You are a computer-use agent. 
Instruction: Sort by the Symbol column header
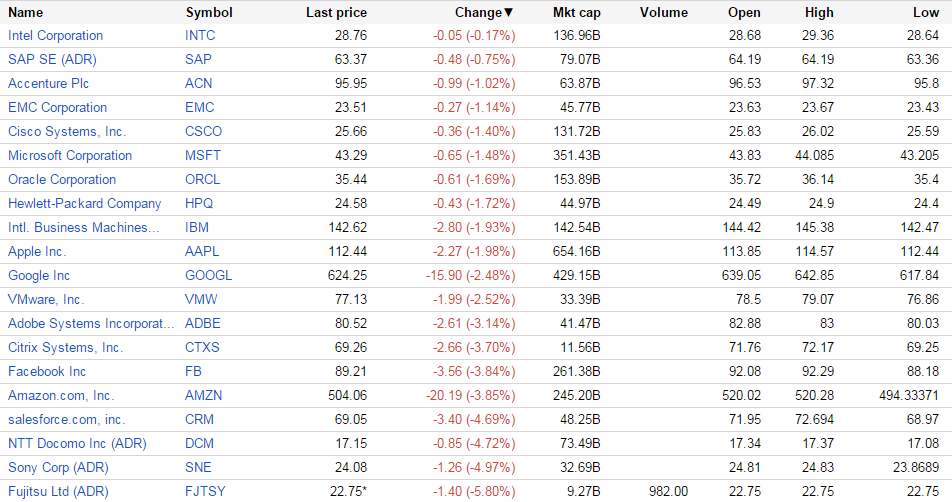click(x=209, y=13)
